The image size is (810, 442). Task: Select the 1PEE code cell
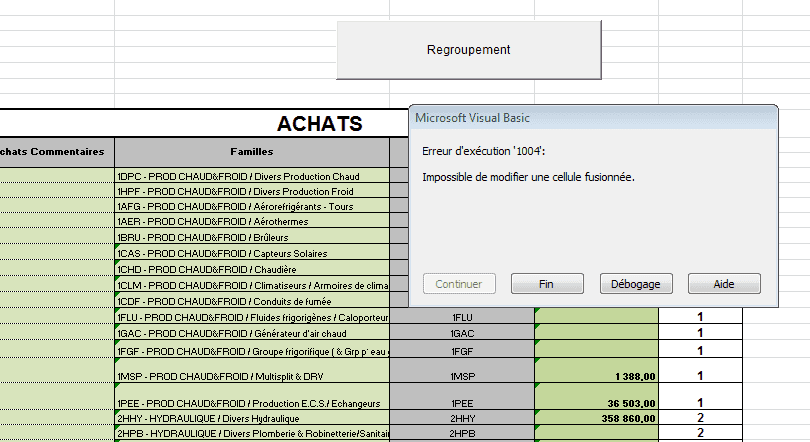[462, 397]
